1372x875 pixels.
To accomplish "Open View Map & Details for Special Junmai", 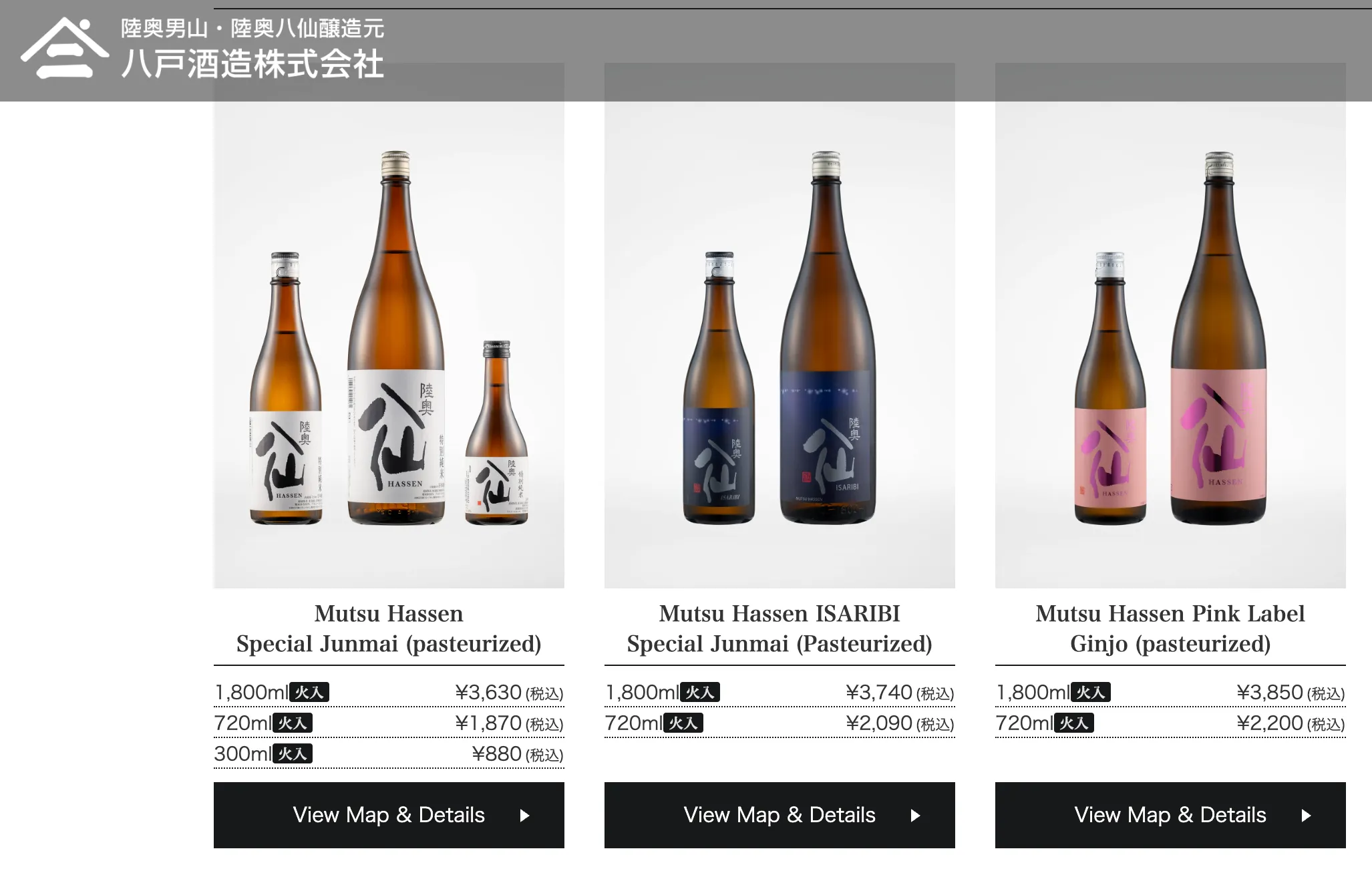I will pyautogui.click(x=389, y=815).
